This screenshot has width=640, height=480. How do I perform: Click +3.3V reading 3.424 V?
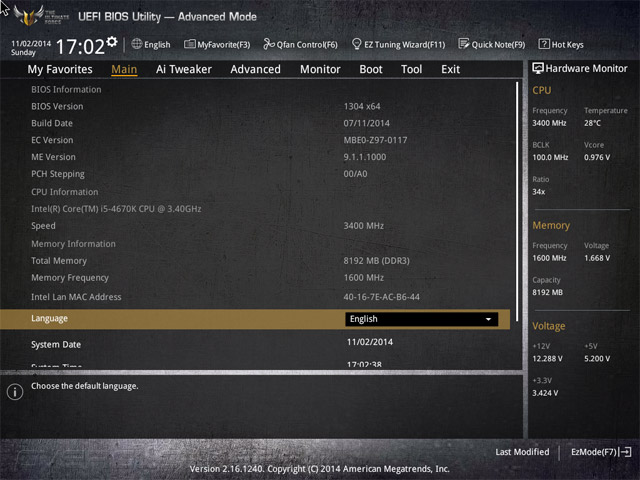coord(545,393)
